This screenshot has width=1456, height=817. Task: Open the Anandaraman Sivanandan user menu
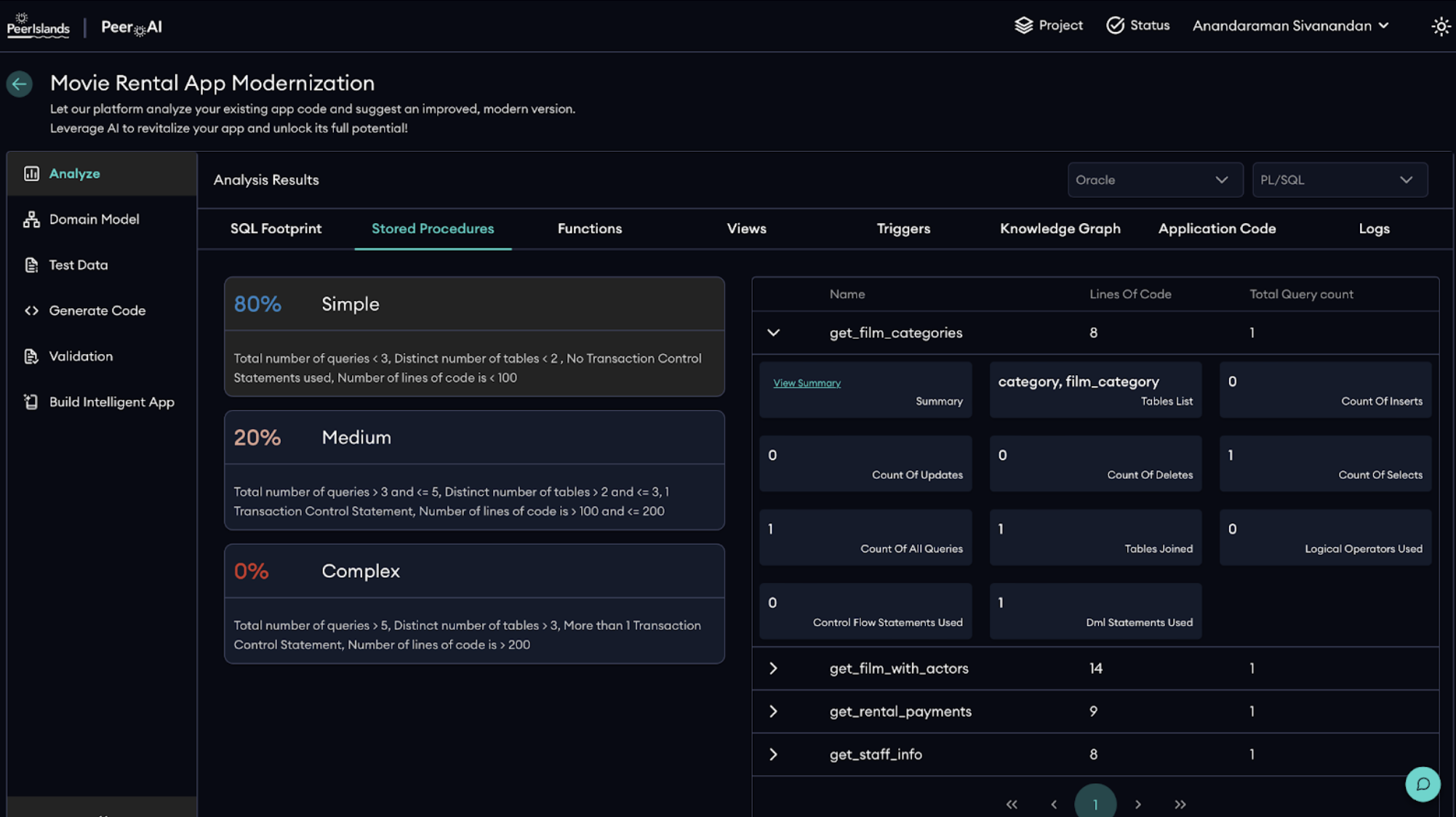[x=1292, y=25]
